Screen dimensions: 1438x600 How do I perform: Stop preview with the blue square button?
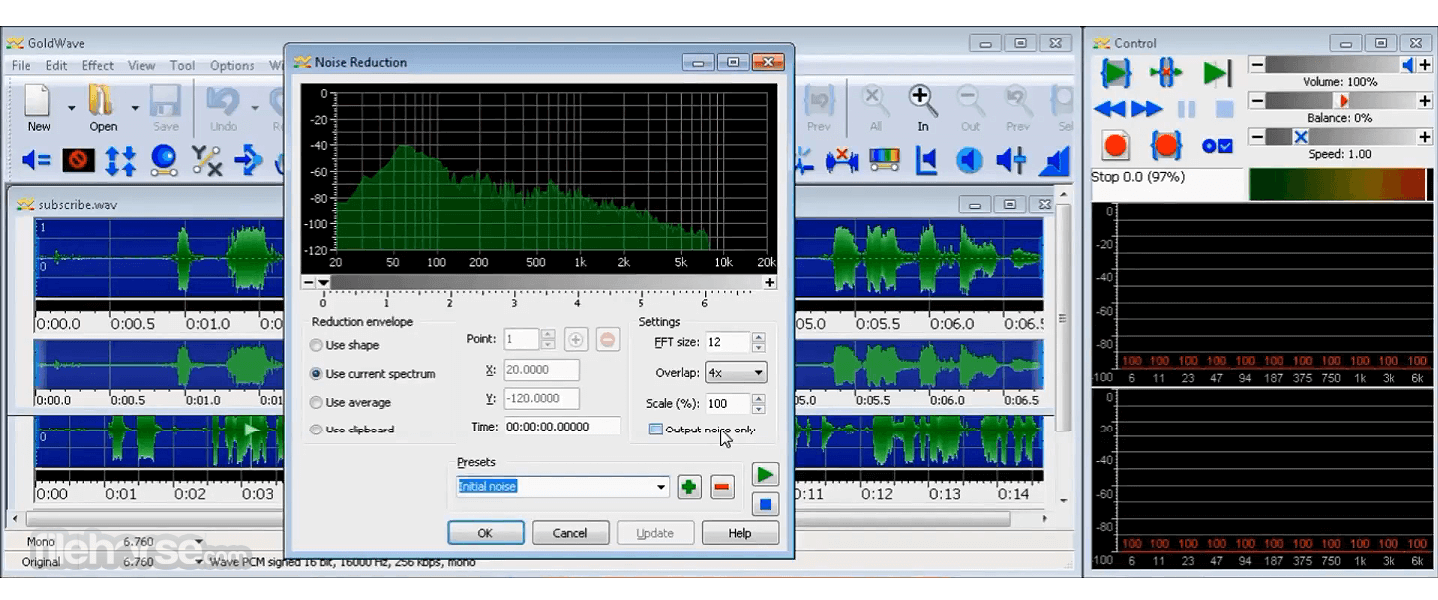point(765,504)
